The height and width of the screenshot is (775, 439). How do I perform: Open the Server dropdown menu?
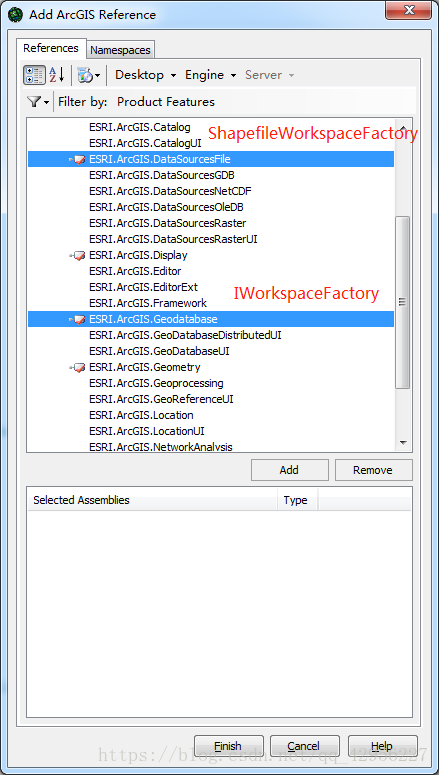pos(270,75)
